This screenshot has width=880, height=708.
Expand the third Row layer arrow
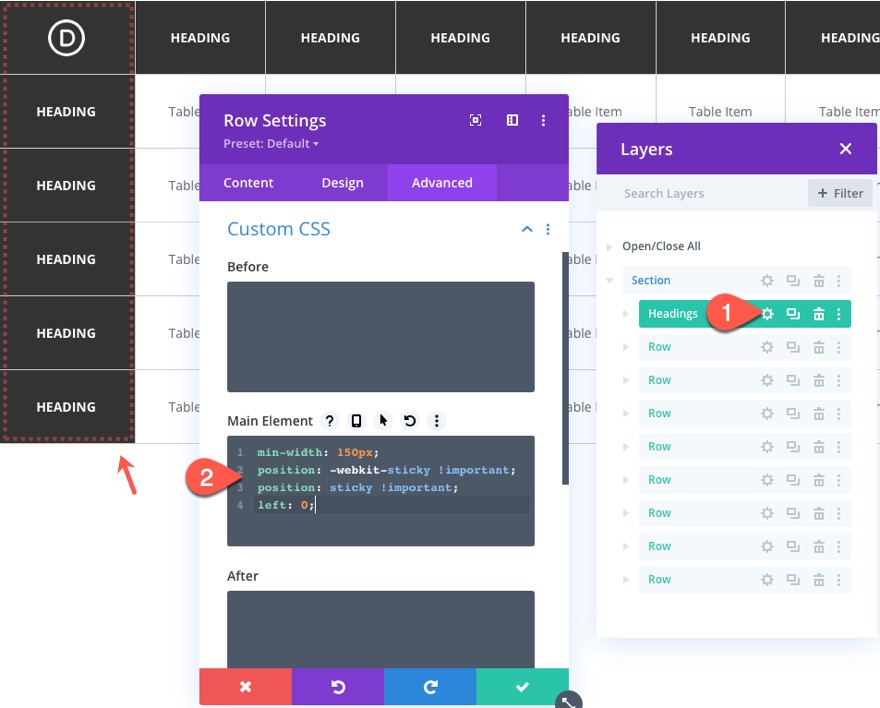[626, 413]
